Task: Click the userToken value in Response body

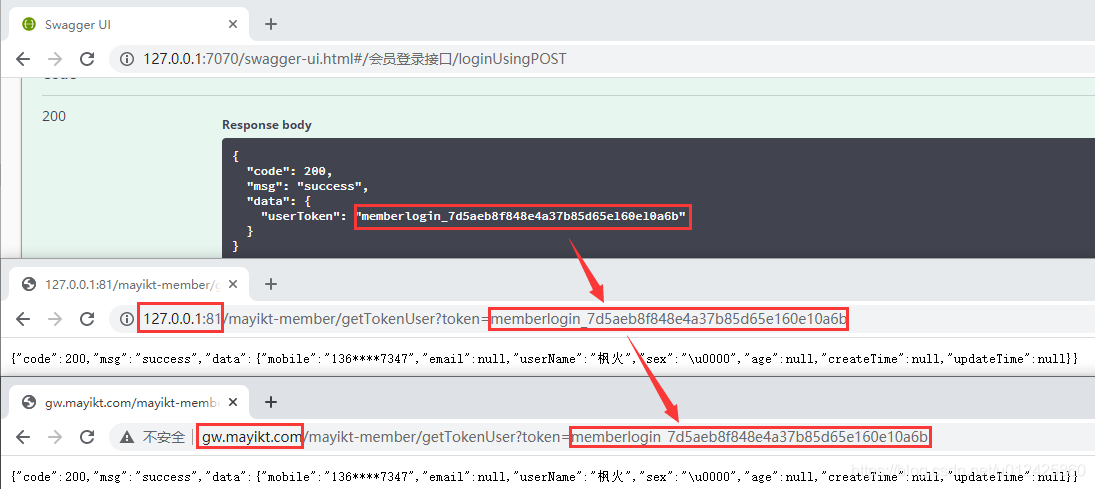Action: pos(522,216)
